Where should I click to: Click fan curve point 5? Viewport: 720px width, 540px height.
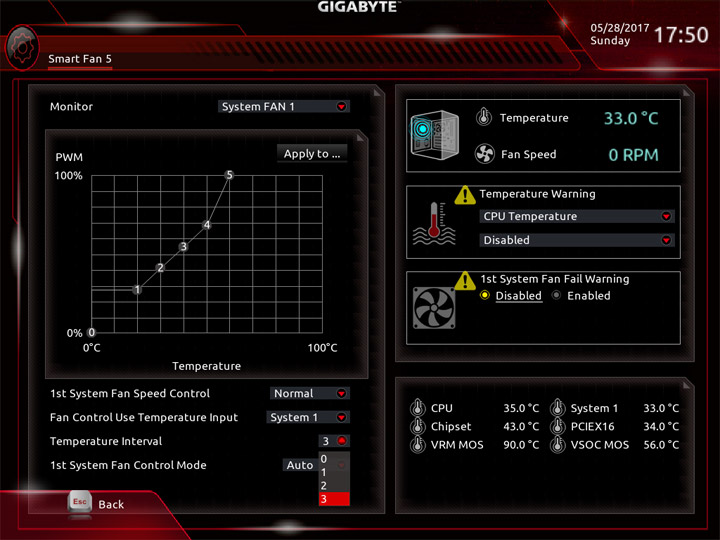click(x=229, y=175)
